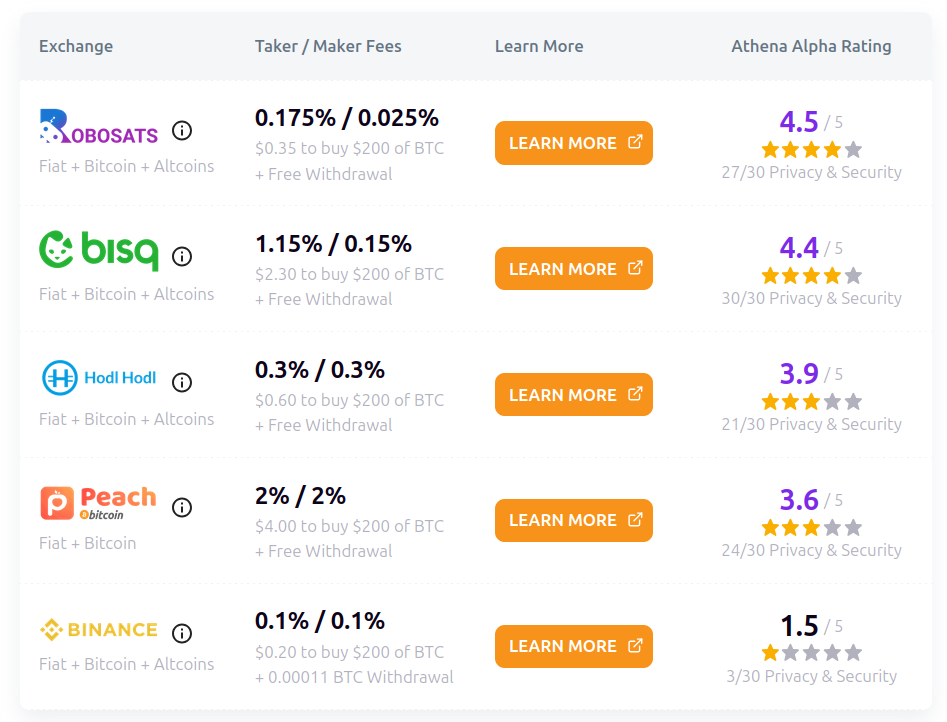Click the 3.6 rating score
The image size is (947, 722).
pyautogui.click(x=798, y=500)
